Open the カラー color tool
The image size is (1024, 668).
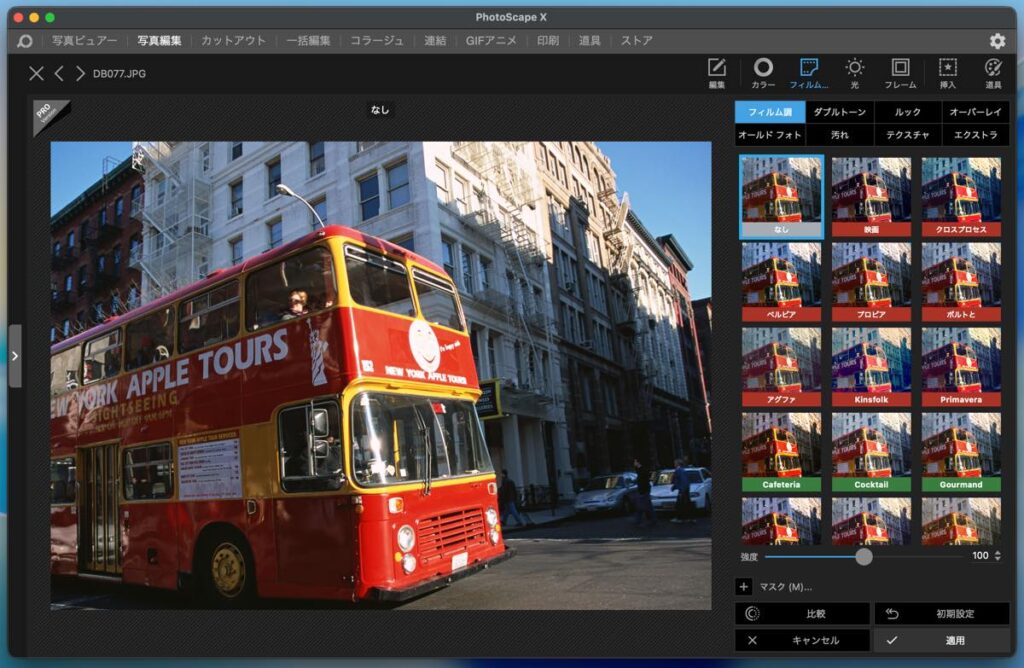coord(763,73)
